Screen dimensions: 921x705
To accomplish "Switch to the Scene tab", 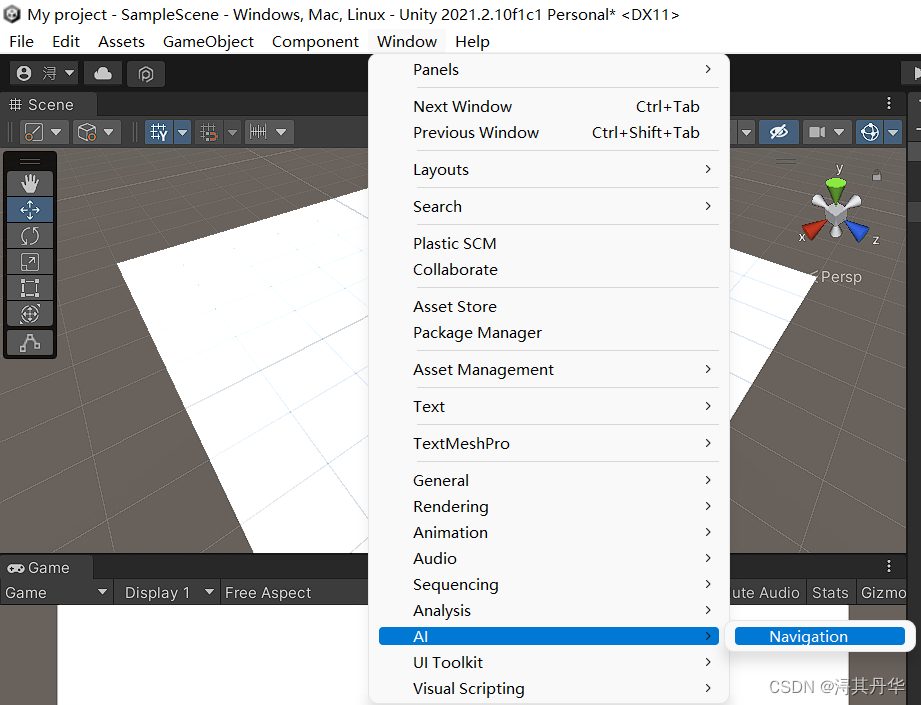I will pos(49,105).
